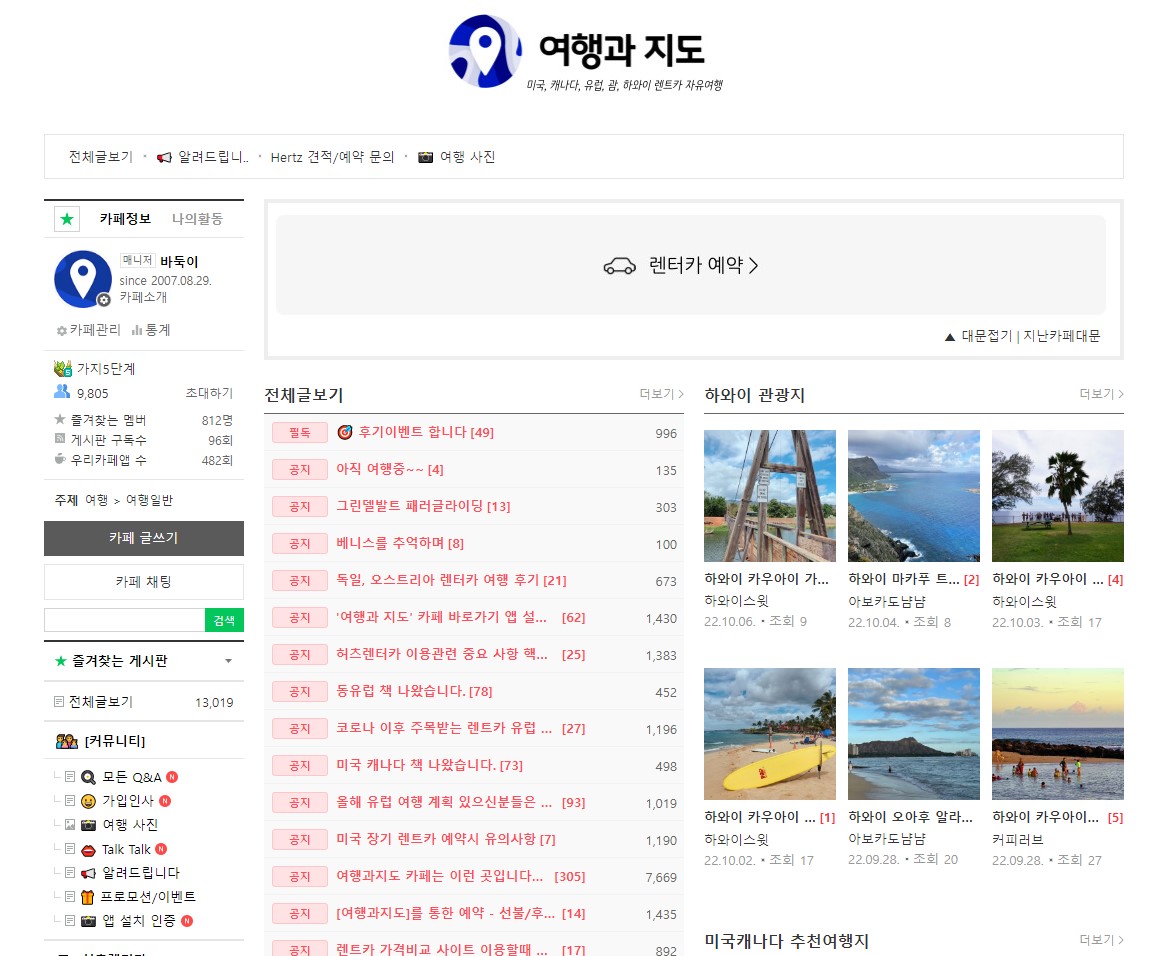The width and height of the screenshot is (1166, 956).
Task: Click the green 검색 search button
Action: (x=224, y=621)
